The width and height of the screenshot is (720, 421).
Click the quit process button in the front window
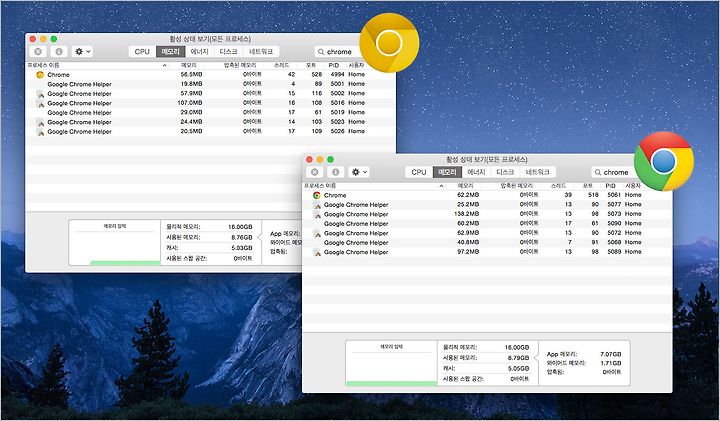pos(315,172)
